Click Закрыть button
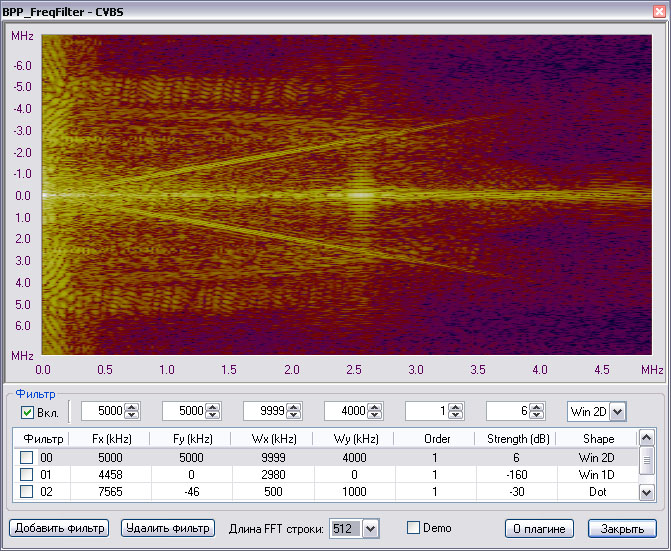 pos(622,529)
